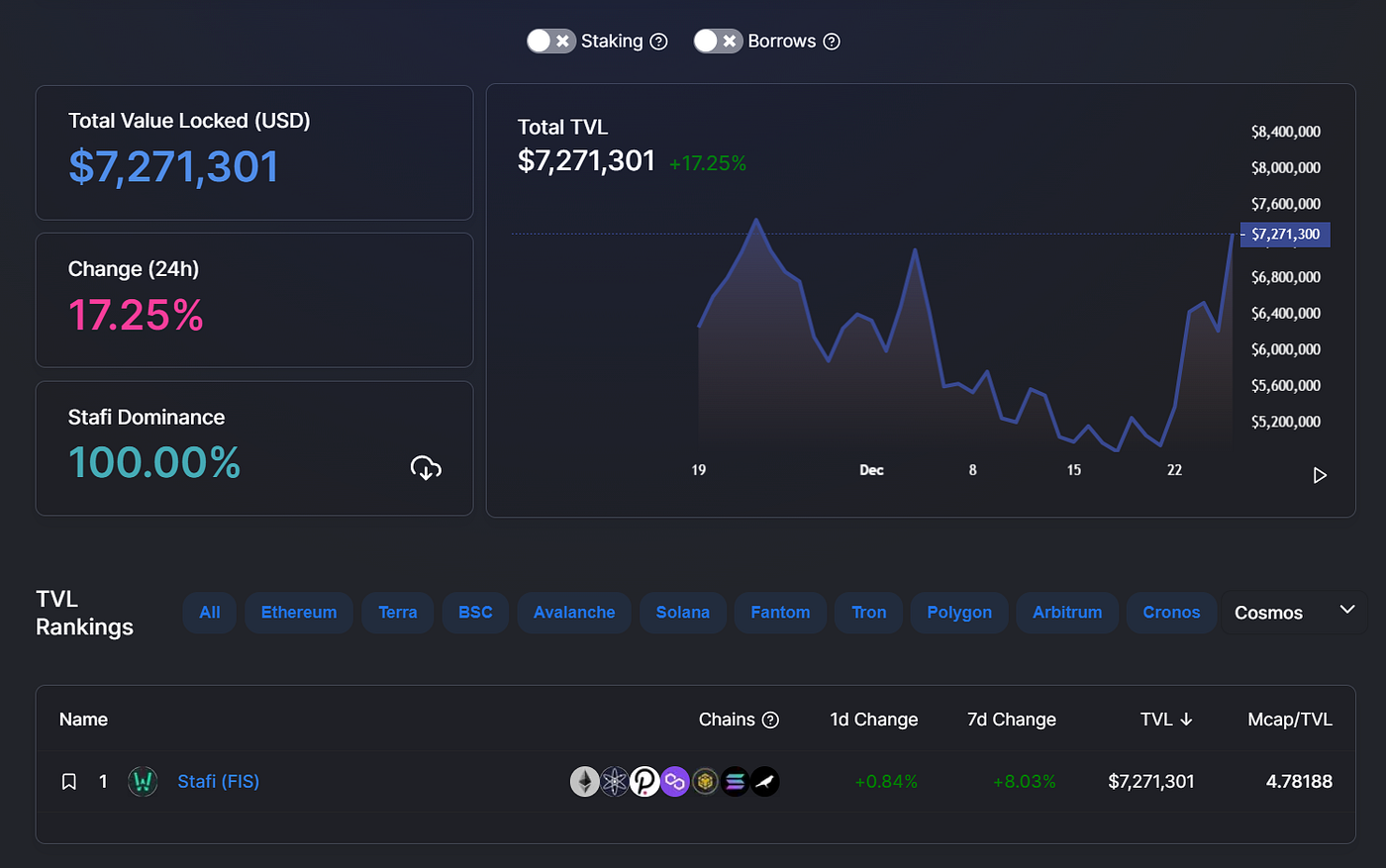1386x868 pixels.
Task: Choose the BSC chain filter
Action: click(475, 613)
